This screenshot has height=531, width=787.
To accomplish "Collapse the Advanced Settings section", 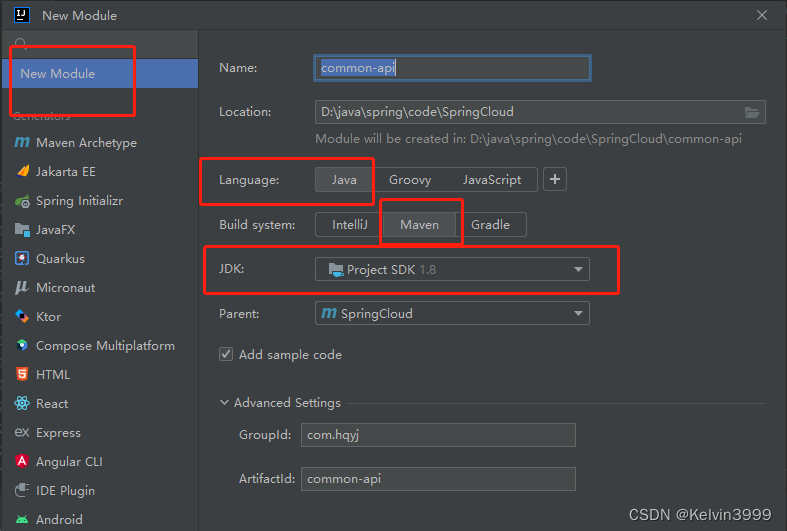I will 224,403.
